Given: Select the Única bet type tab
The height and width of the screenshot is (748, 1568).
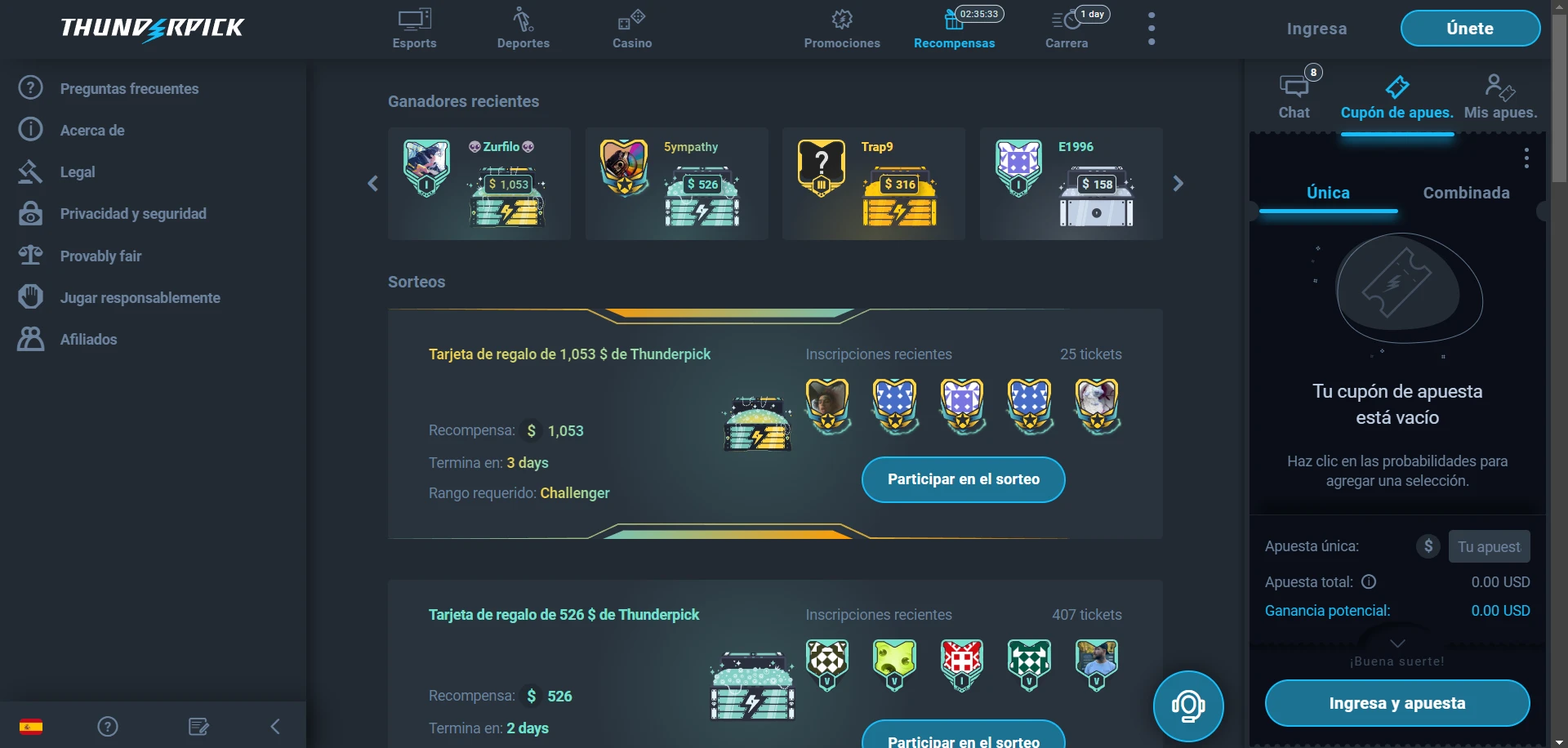Looking at the screenshot, I should 1328,193.
